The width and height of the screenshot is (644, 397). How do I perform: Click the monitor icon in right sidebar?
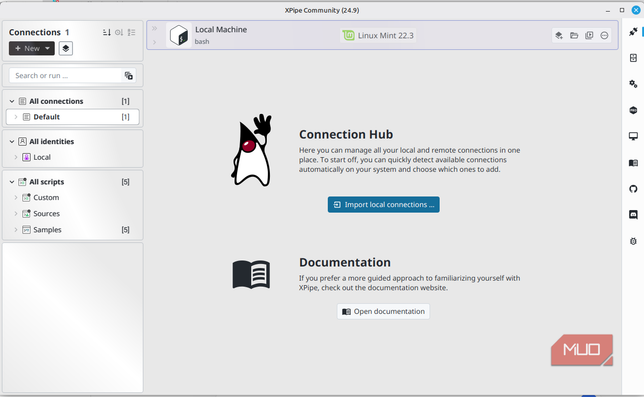tap(633, 136)
